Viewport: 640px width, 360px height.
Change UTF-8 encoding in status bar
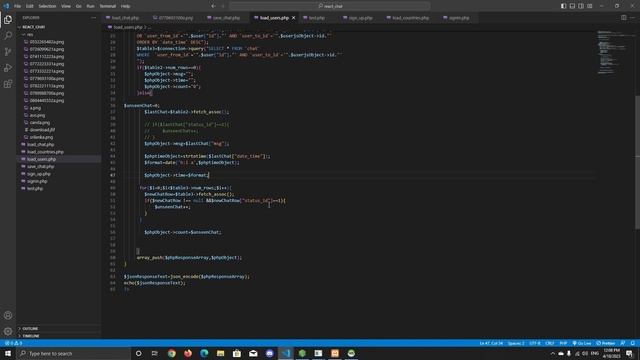click(535, 343)
